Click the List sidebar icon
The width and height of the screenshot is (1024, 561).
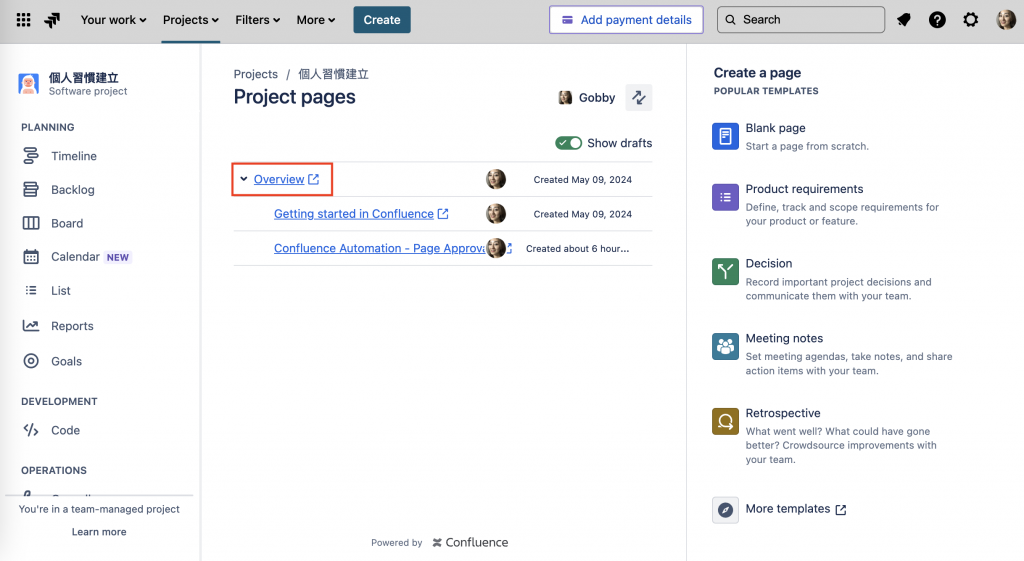tap(31, 291)
